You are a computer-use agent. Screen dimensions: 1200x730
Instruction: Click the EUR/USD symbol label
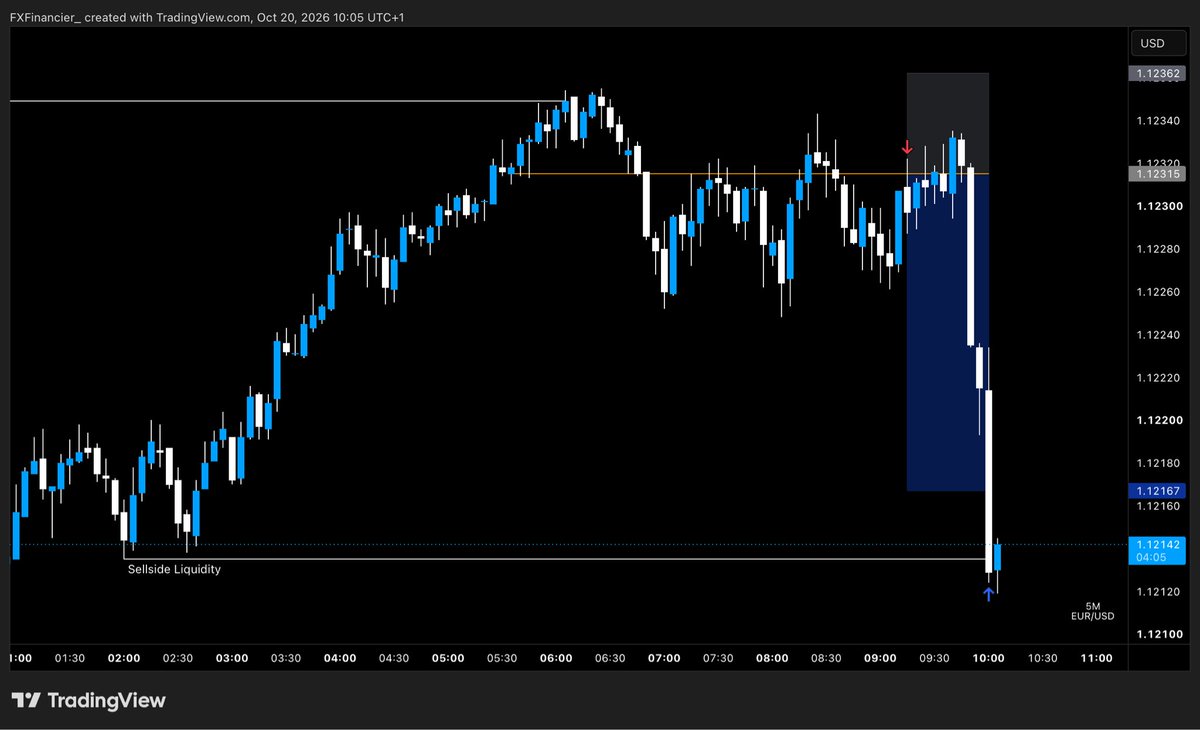click(x=1092, y=617)
